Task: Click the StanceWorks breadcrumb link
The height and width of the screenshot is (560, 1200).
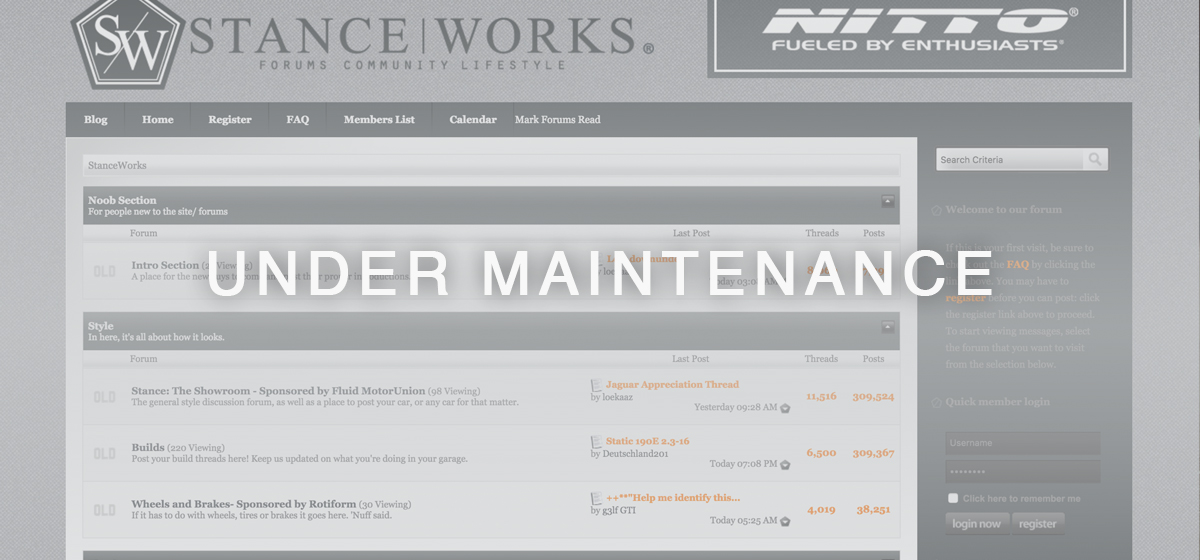Action: tap(117, 165)
